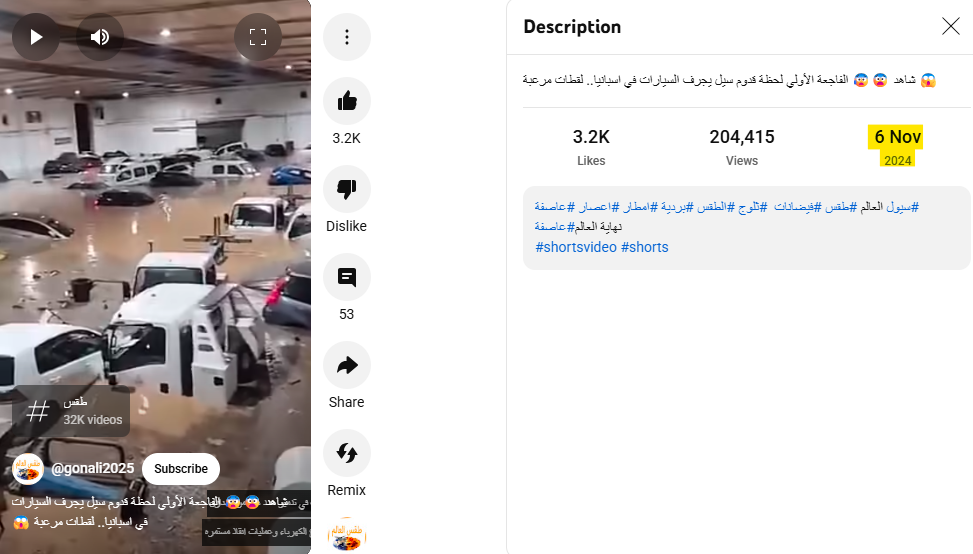Open the hashtag chip with 32K videos

click(x=71, y=411)
